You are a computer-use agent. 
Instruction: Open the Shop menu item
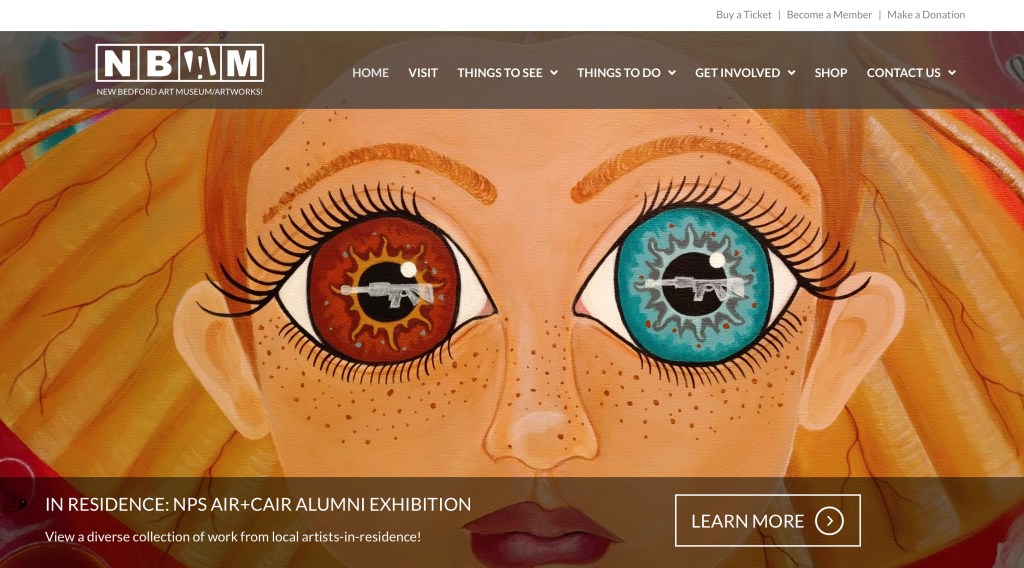(x=831, y=72)
